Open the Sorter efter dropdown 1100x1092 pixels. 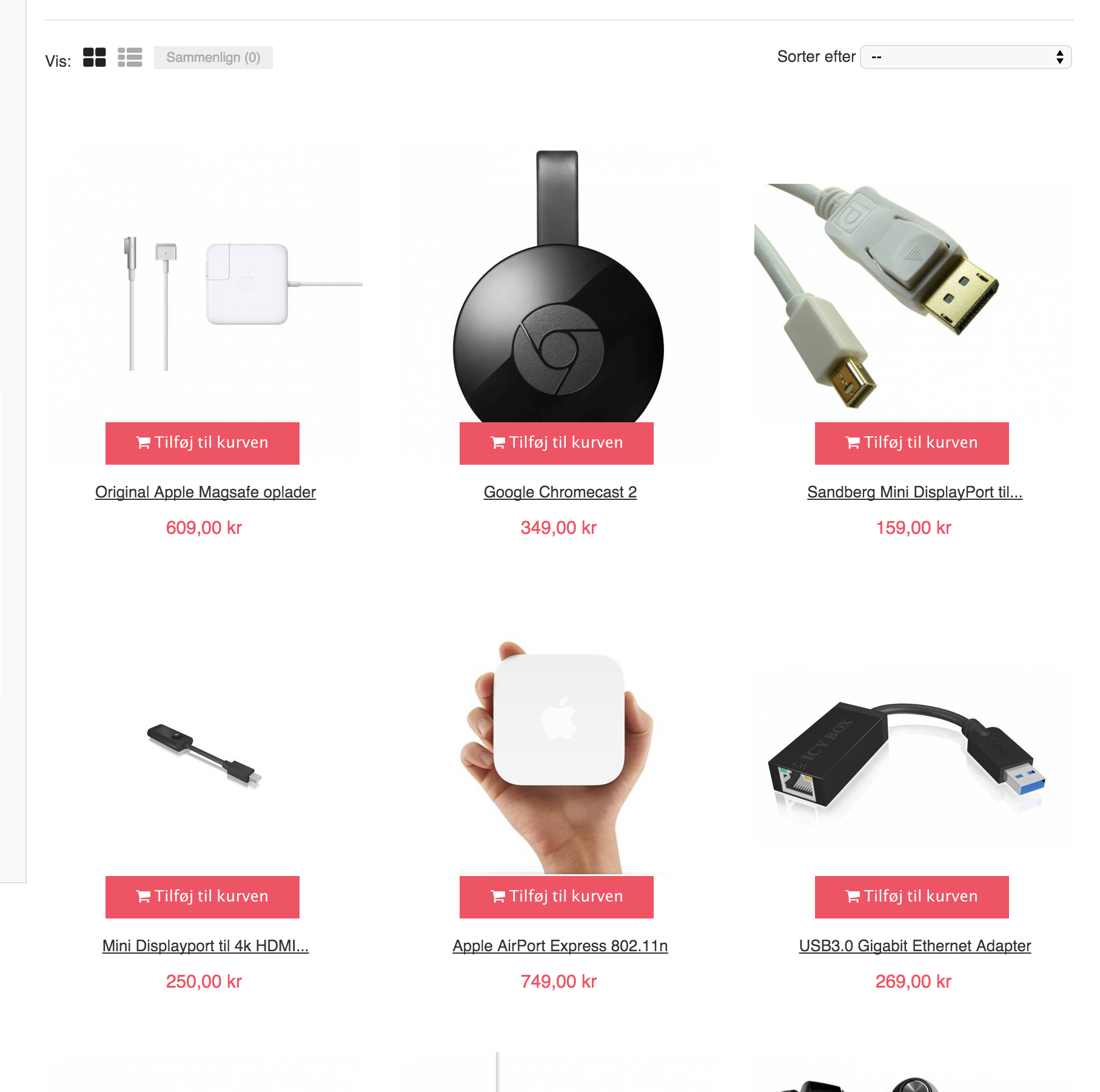pyautogui.click(x=966, y=57)
